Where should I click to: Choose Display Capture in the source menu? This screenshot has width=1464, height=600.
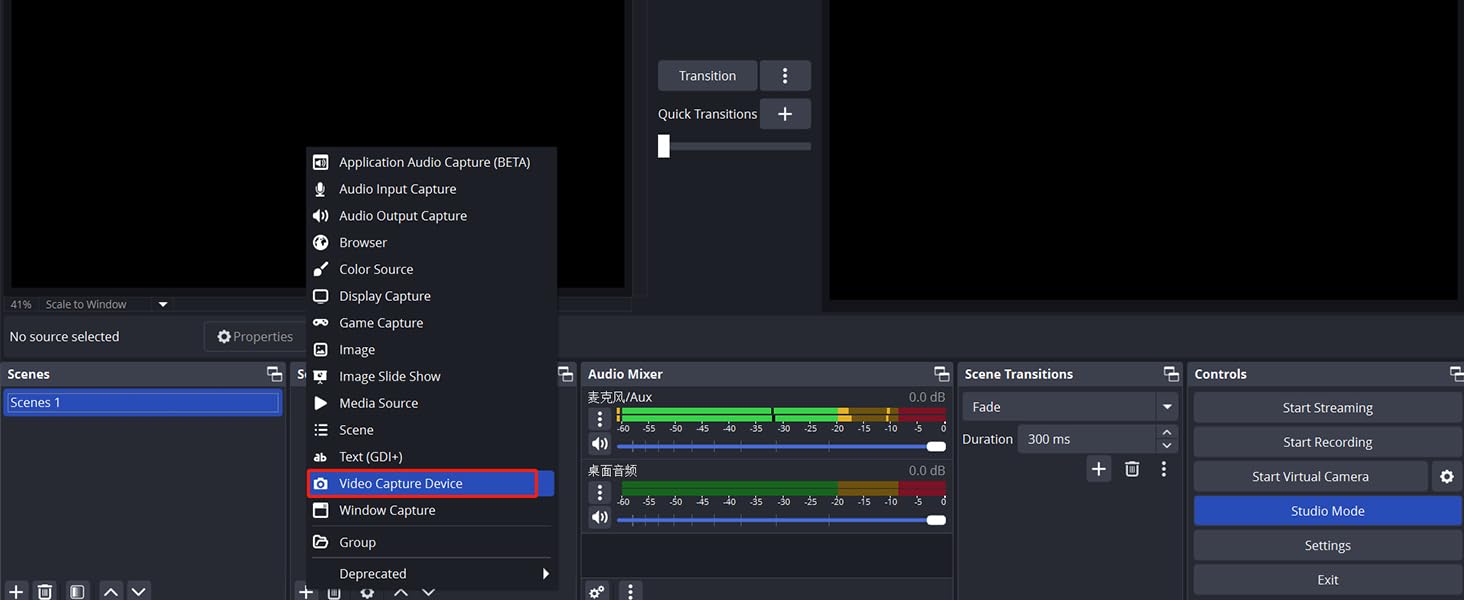pyautogui.click(x=385, y=296)
